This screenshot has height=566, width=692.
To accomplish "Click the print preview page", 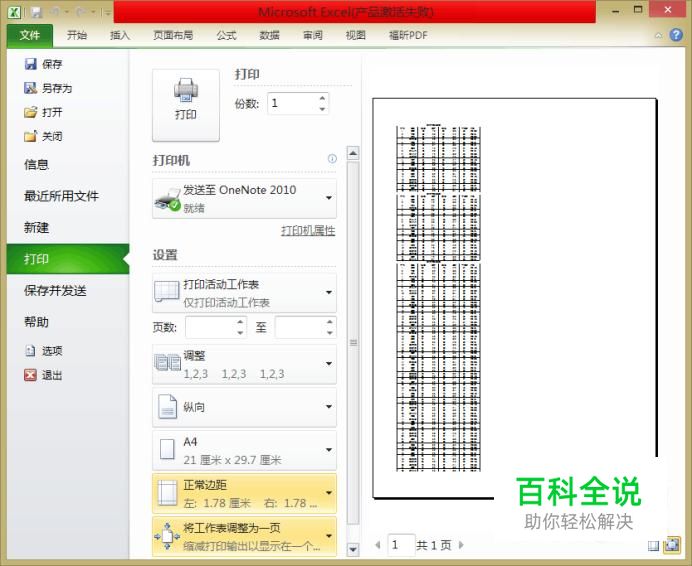I will coord(515,298).
